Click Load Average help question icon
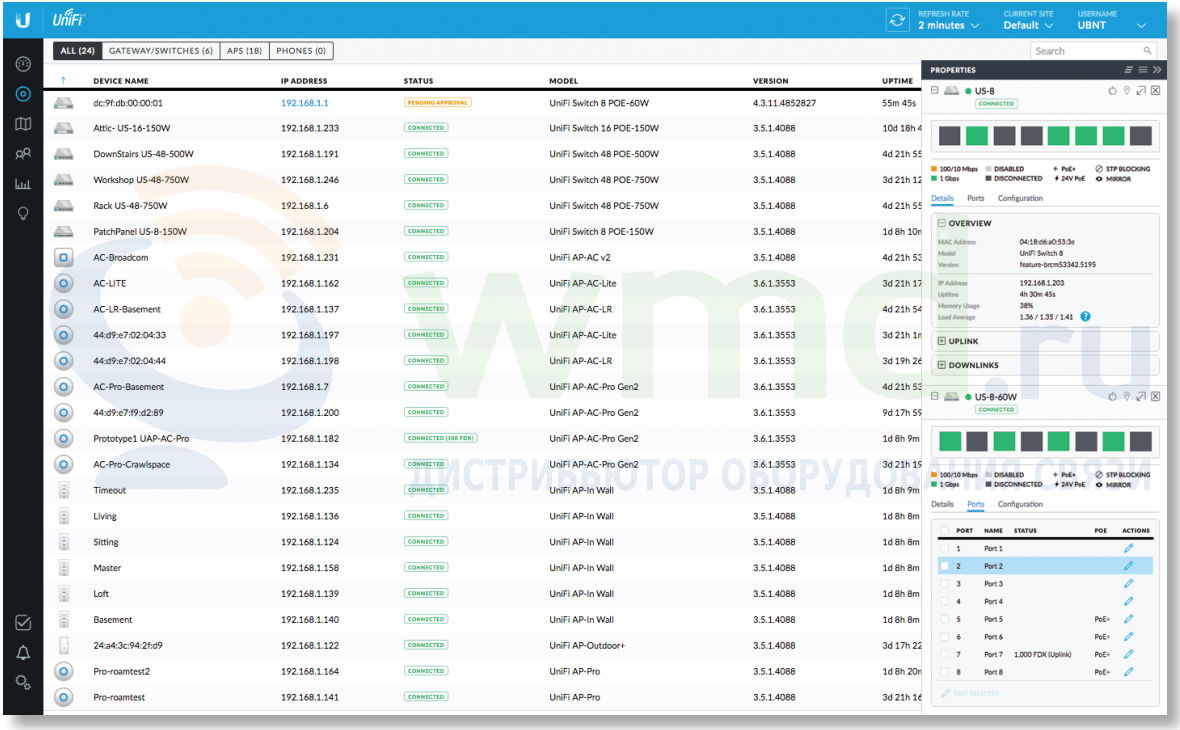The width and height of the screenshot is (1180, 730). (x=1085, y=317)
